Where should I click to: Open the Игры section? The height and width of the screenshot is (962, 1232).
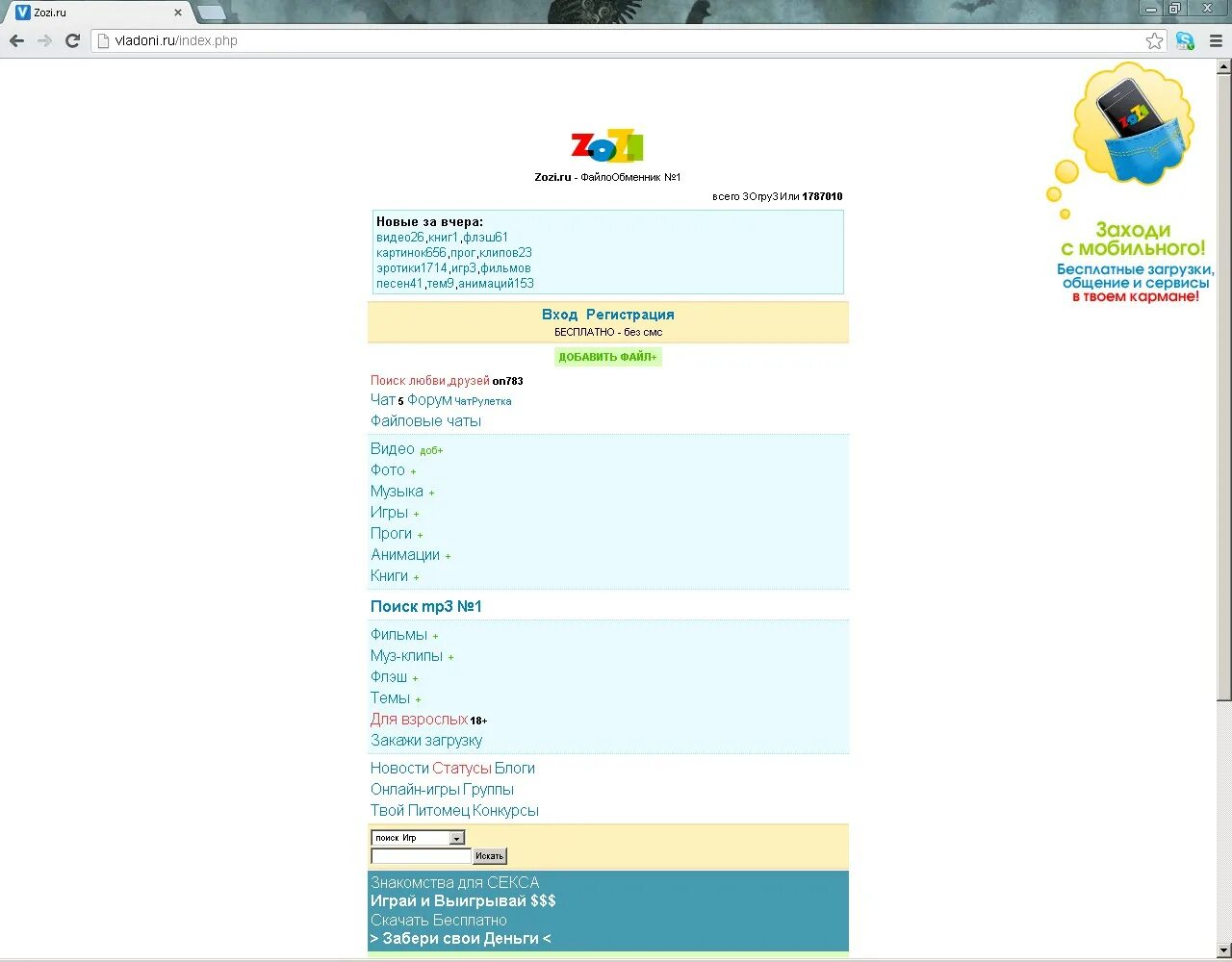tap(390, 512)
